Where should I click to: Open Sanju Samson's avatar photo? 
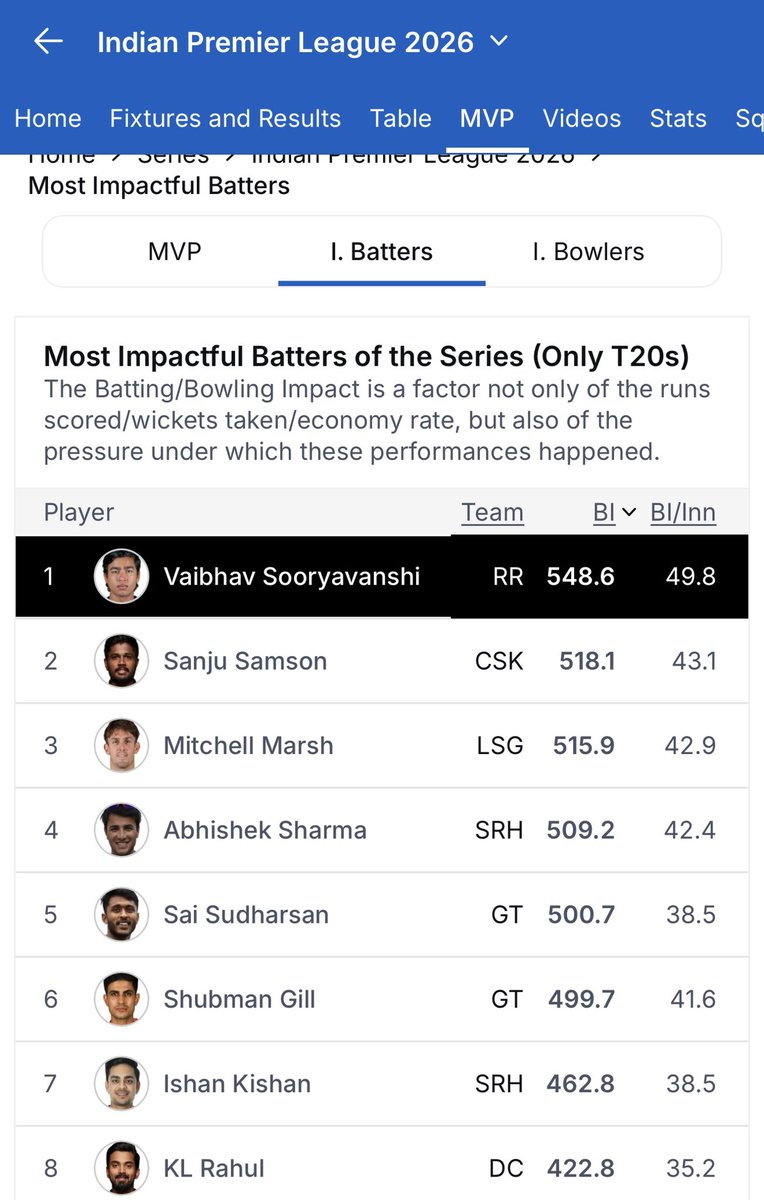click(122, 661)
